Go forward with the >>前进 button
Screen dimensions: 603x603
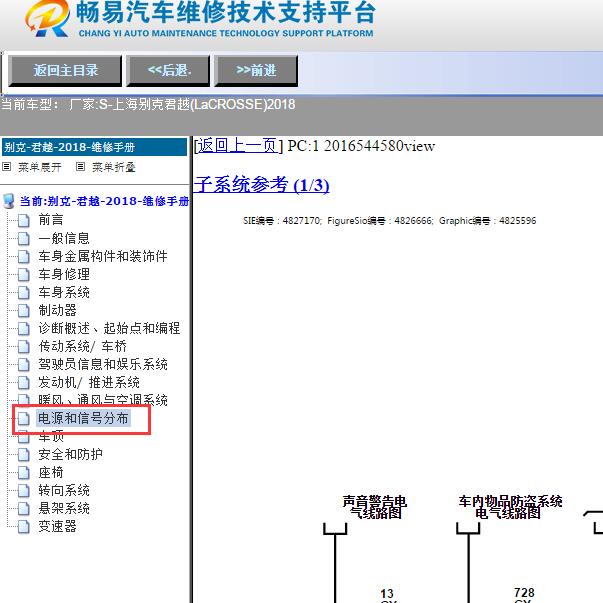click(x=256, y=70)
